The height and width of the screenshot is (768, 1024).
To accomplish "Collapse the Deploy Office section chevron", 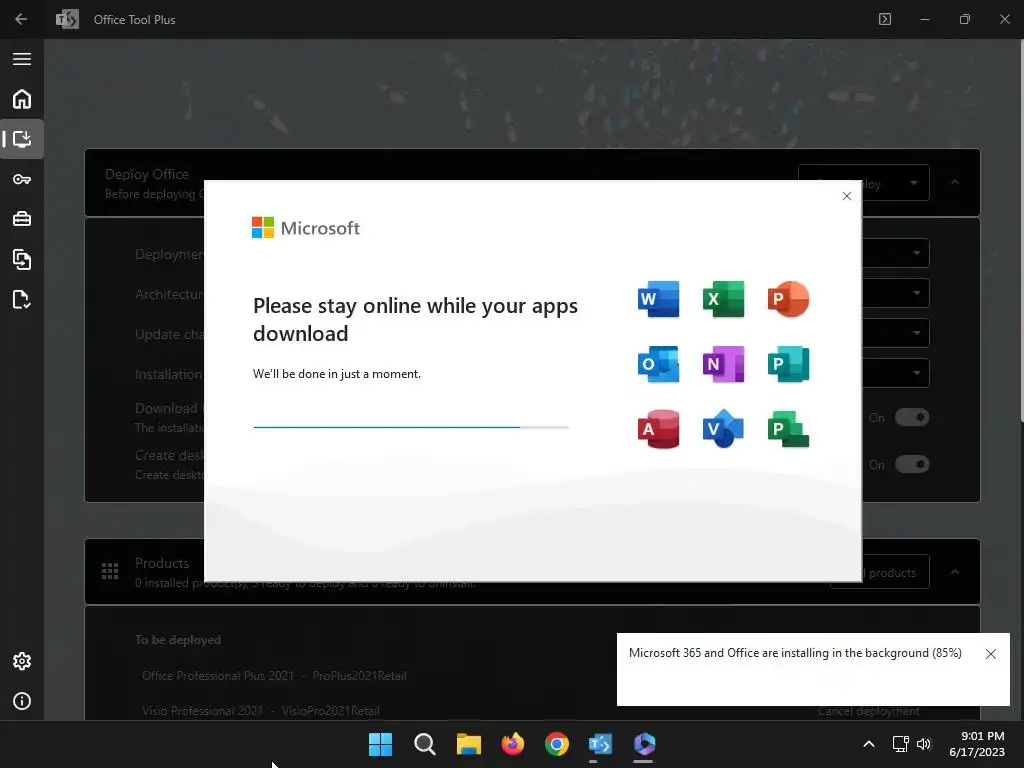I will [x=955, y=182].
